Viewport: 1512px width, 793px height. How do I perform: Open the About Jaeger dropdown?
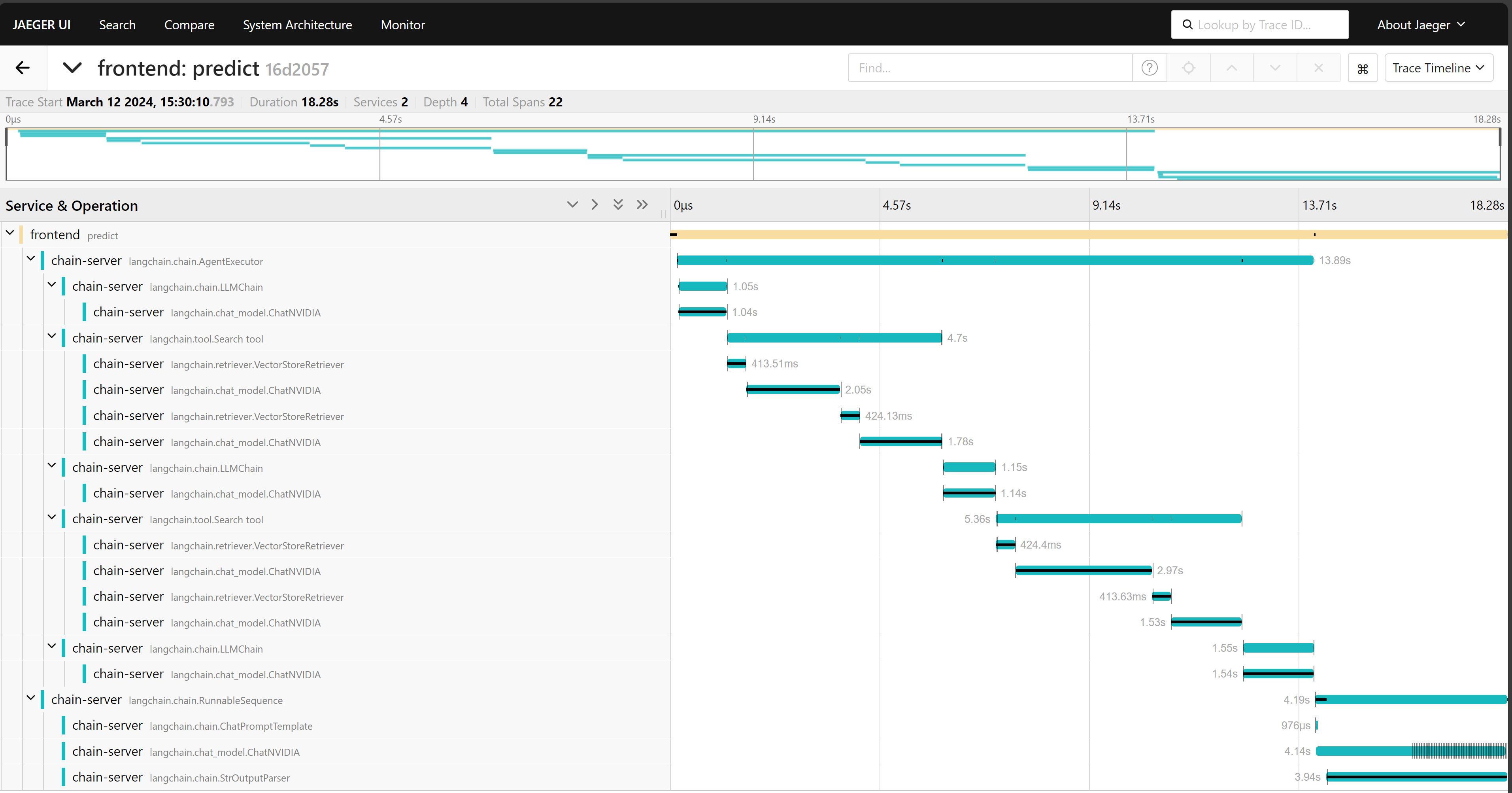tap(1421, 25)
